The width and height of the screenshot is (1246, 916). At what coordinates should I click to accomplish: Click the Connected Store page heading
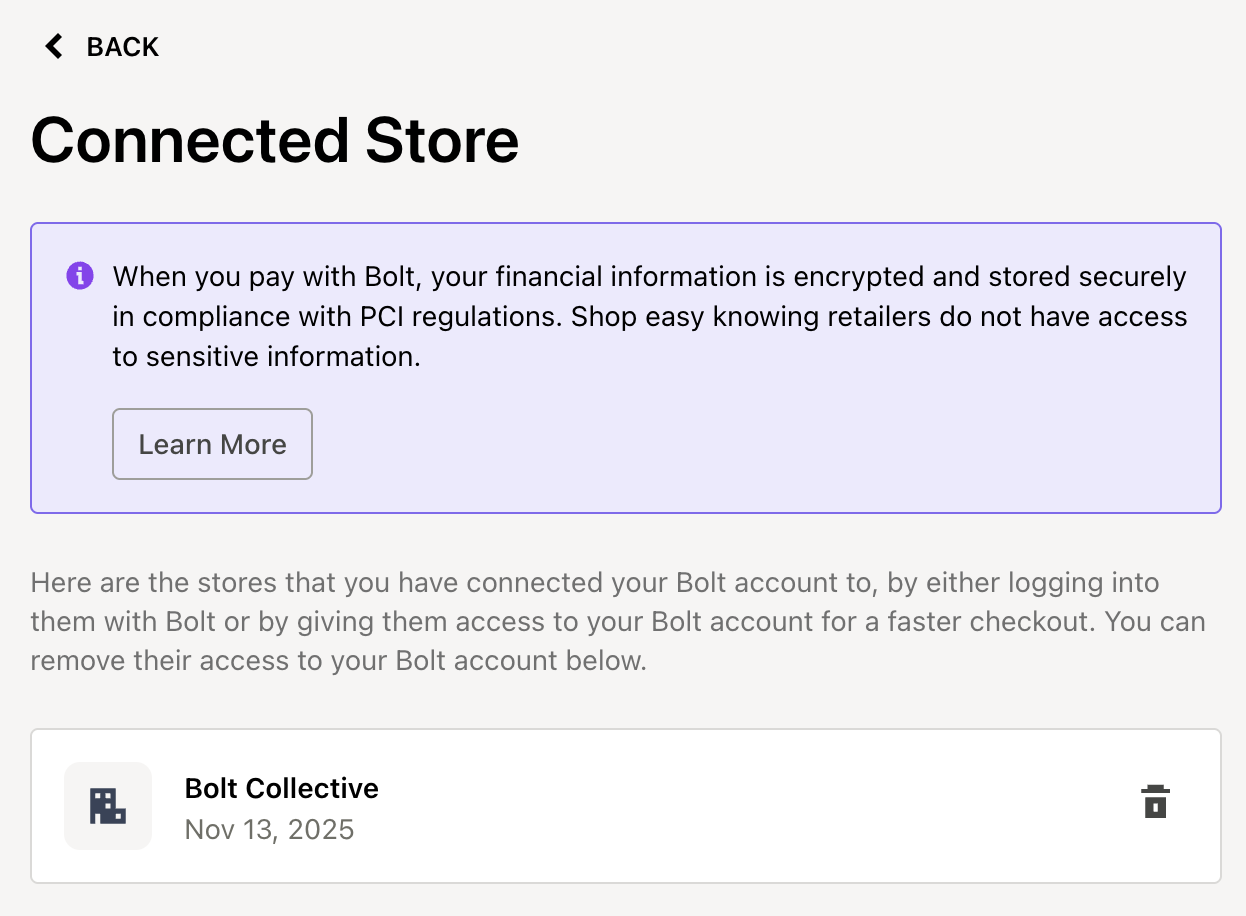coord(275,140)
